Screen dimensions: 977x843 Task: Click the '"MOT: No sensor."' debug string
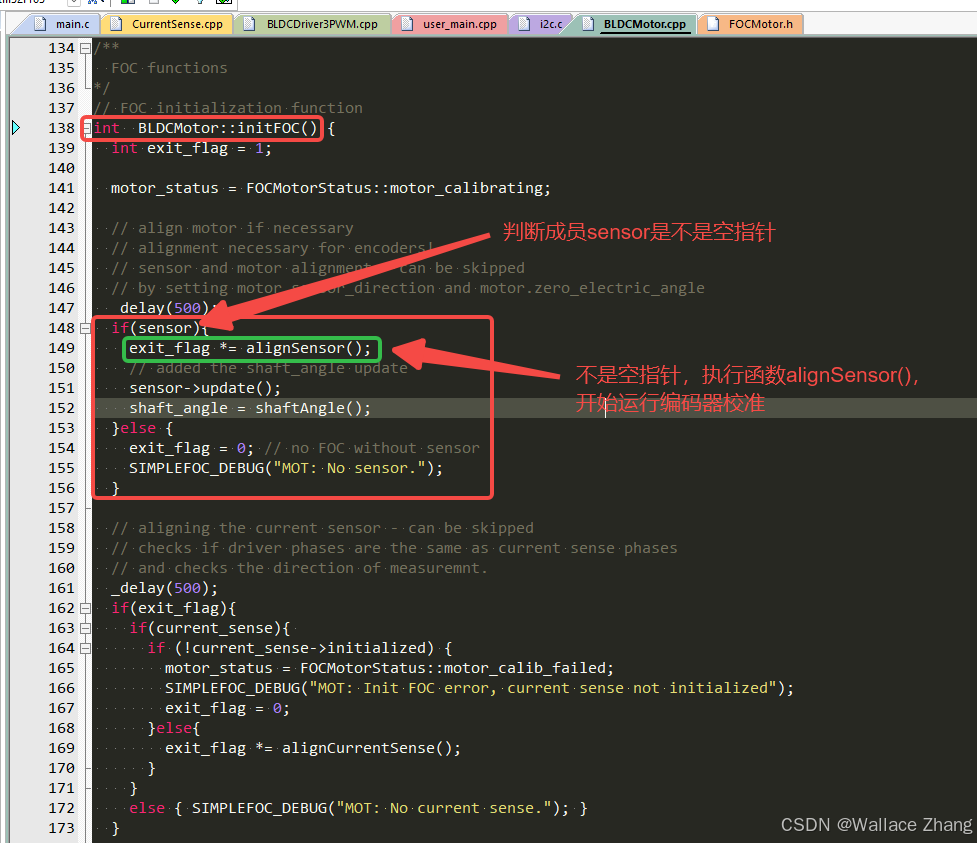(x=349, y=468)
